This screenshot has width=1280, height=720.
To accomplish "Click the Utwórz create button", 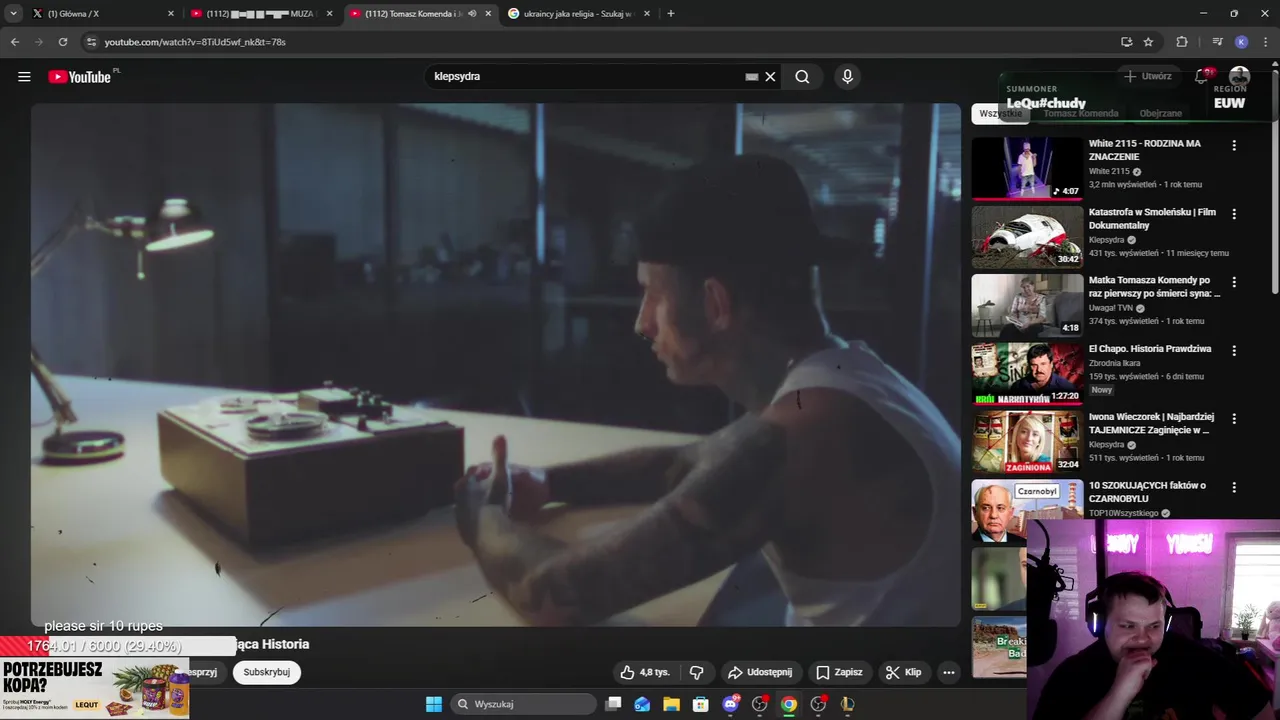I will click(x=1147, y=76).
